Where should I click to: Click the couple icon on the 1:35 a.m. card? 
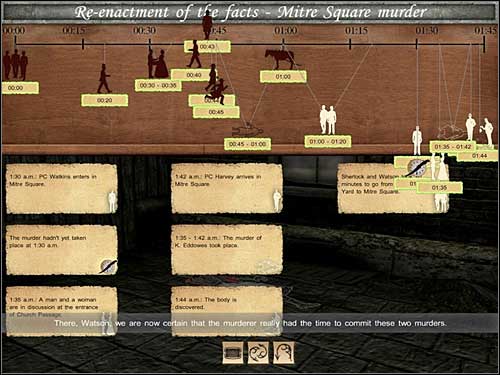click(x=107, y=323)
